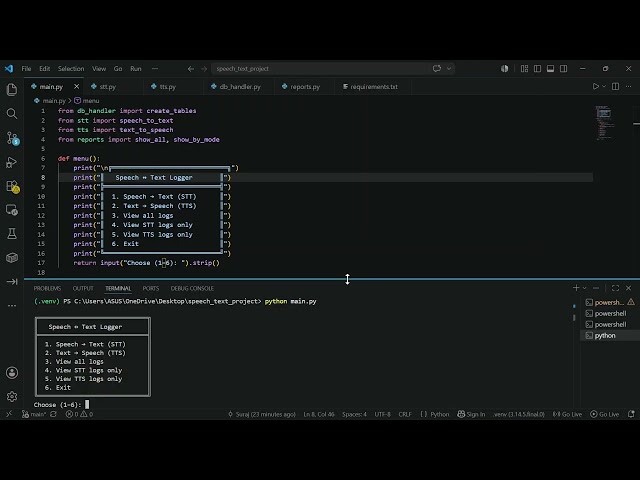The height and width of the screenshot is (480, 640).
Task: Run the Python file with play button
Action: [596, 87]
